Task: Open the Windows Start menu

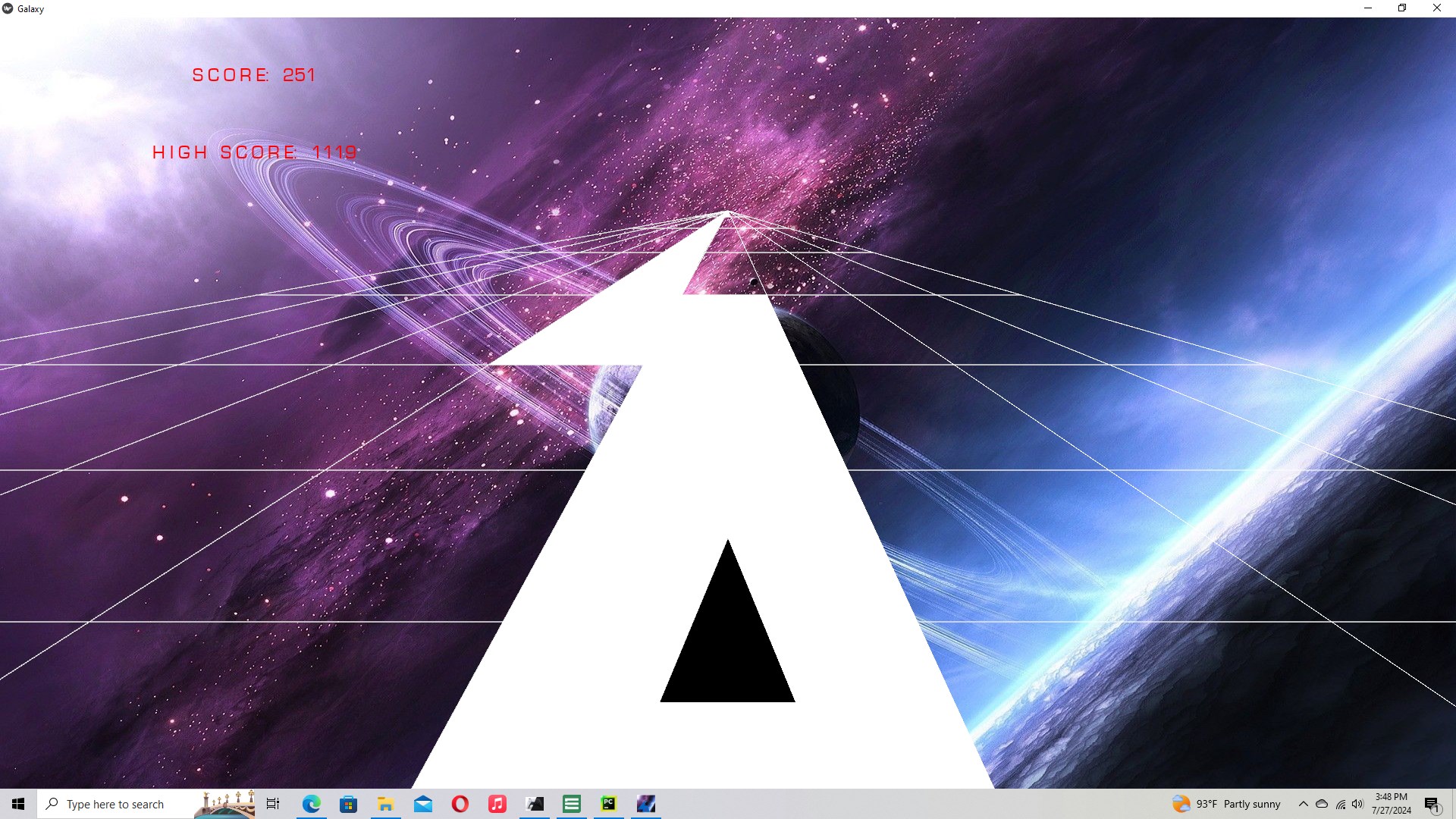Action: [x=18, y=804]
